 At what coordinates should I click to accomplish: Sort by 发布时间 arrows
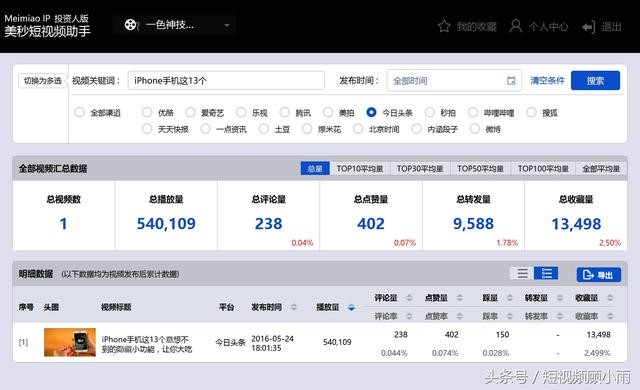pyautogui.click(x=294, y=307)
